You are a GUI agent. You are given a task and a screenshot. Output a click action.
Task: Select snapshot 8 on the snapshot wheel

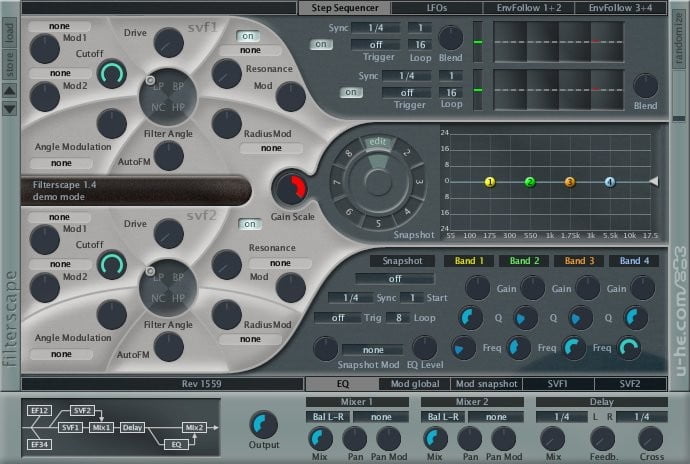349,153
